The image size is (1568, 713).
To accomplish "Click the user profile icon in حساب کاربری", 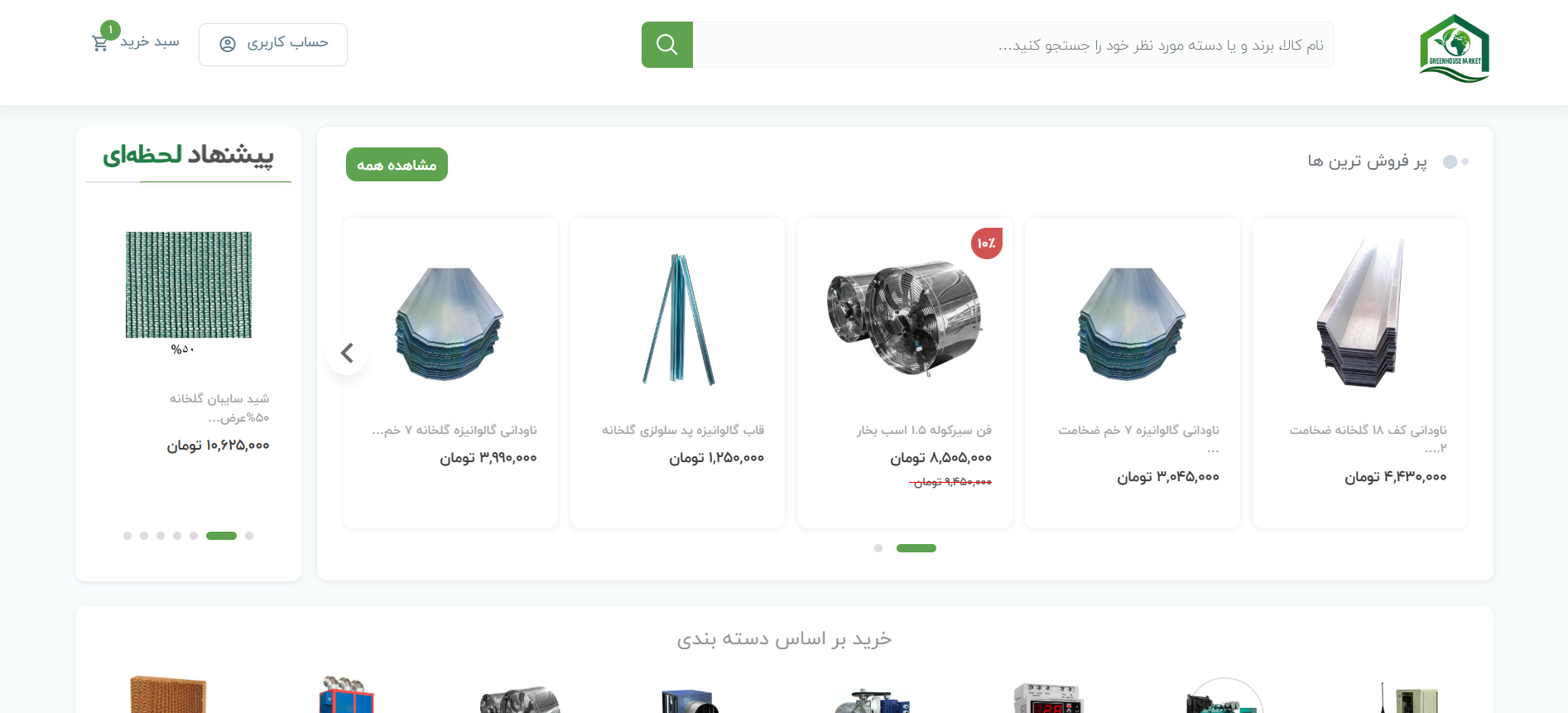I will point(228,44).
